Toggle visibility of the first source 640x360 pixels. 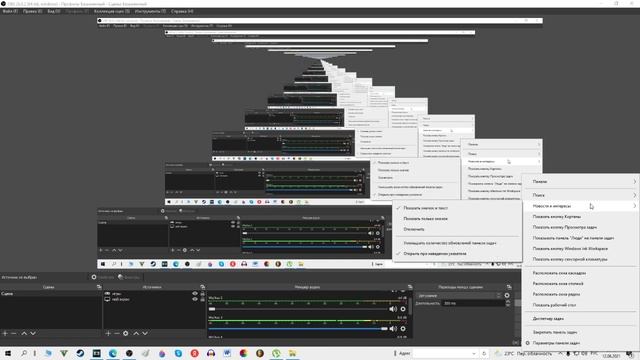click(195, 293)
